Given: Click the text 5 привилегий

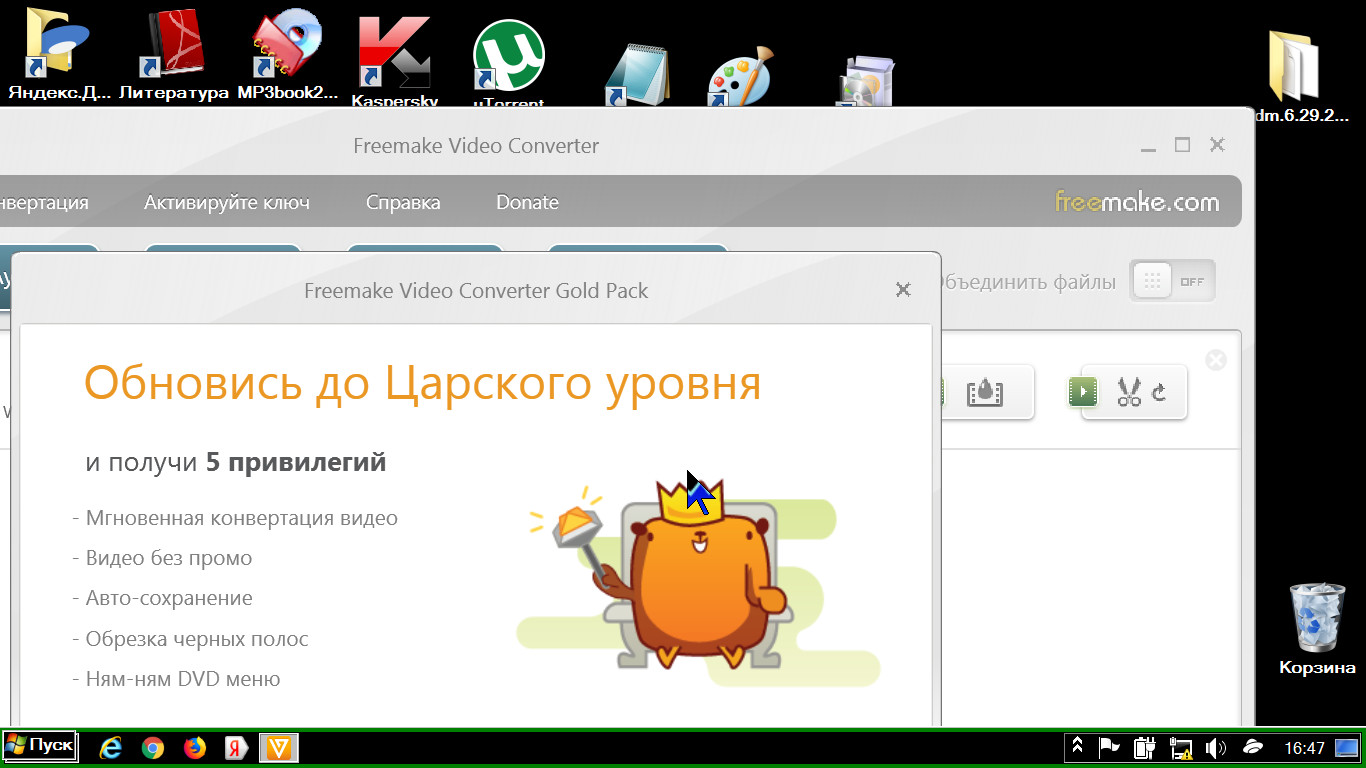Looking at the screenshot, I should tap(296, 463).
